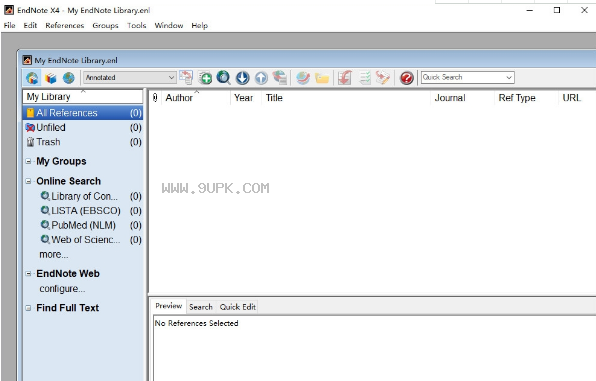Image resolution: width=596 pixels, height=381 pixels.
Task: Collapse the Find Full Text section
Action: tap(28, 308)
